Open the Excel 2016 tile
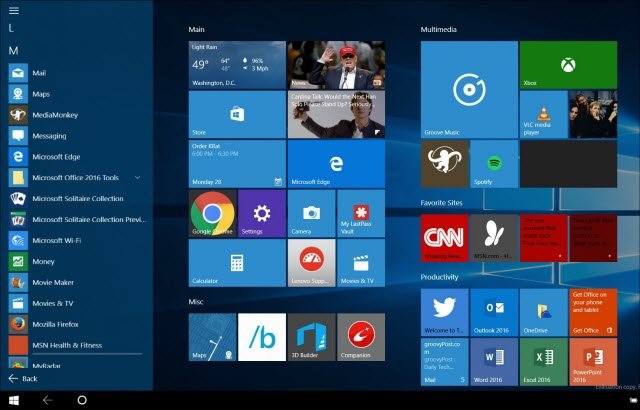Viewport: 640px width, 410px height. 543,361
